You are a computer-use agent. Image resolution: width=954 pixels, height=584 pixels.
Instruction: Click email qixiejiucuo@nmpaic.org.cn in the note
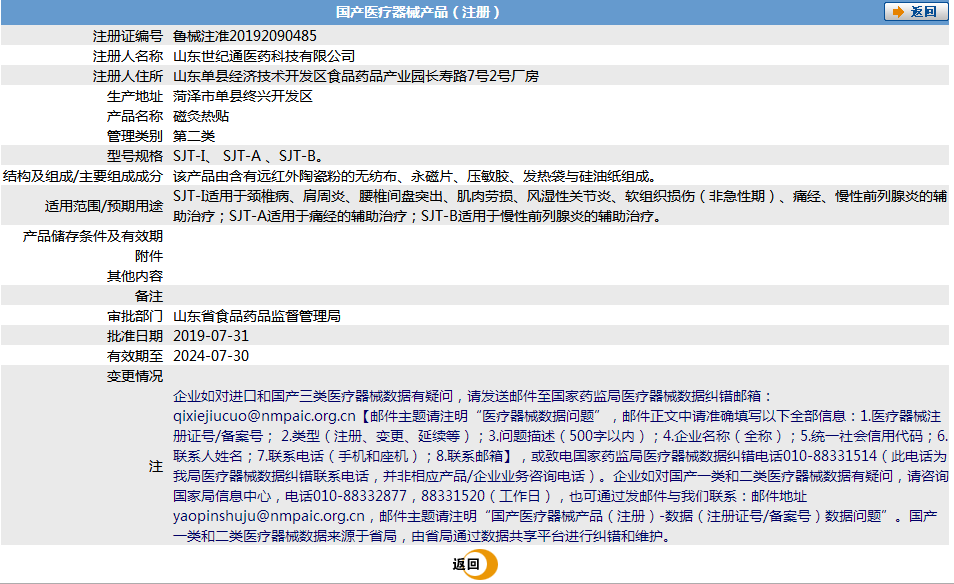point(264,416)
